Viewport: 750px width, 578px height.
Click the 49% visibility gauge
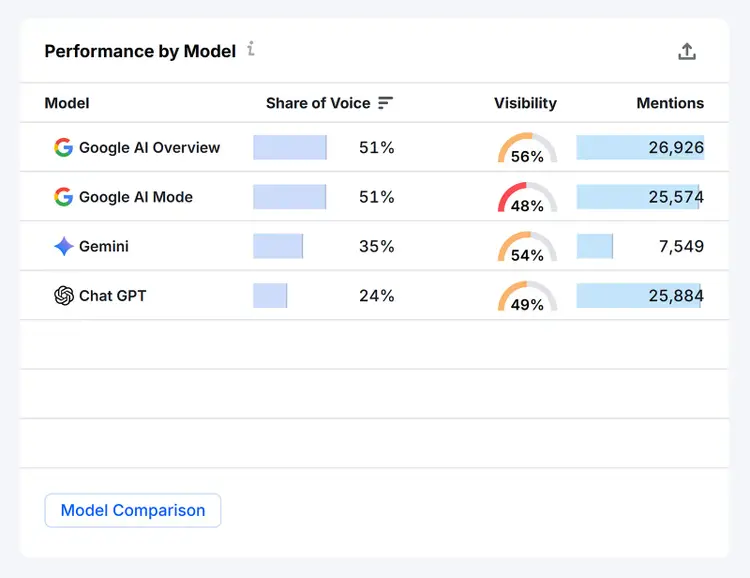(527, 296)
